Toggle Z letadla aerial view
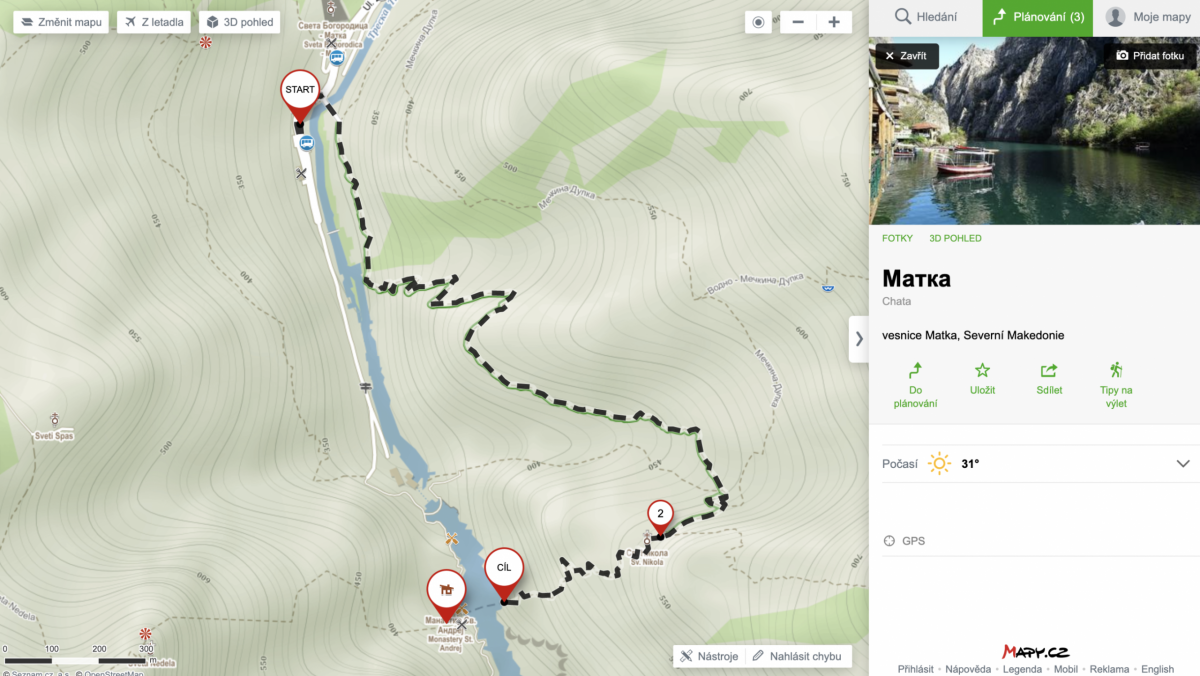Image resolution: width=1200 pixels, height=676 pixels. pyautogui.click(x=154, y=22)
